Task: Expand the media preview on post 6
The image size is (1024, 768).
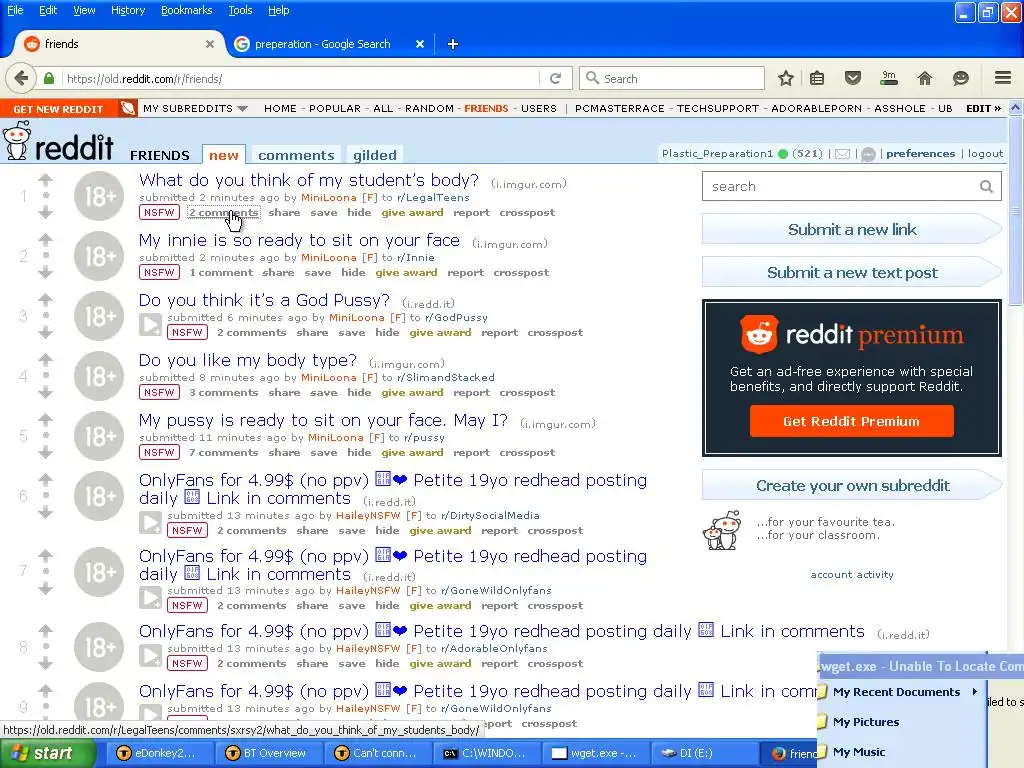Action: (150, 522)
